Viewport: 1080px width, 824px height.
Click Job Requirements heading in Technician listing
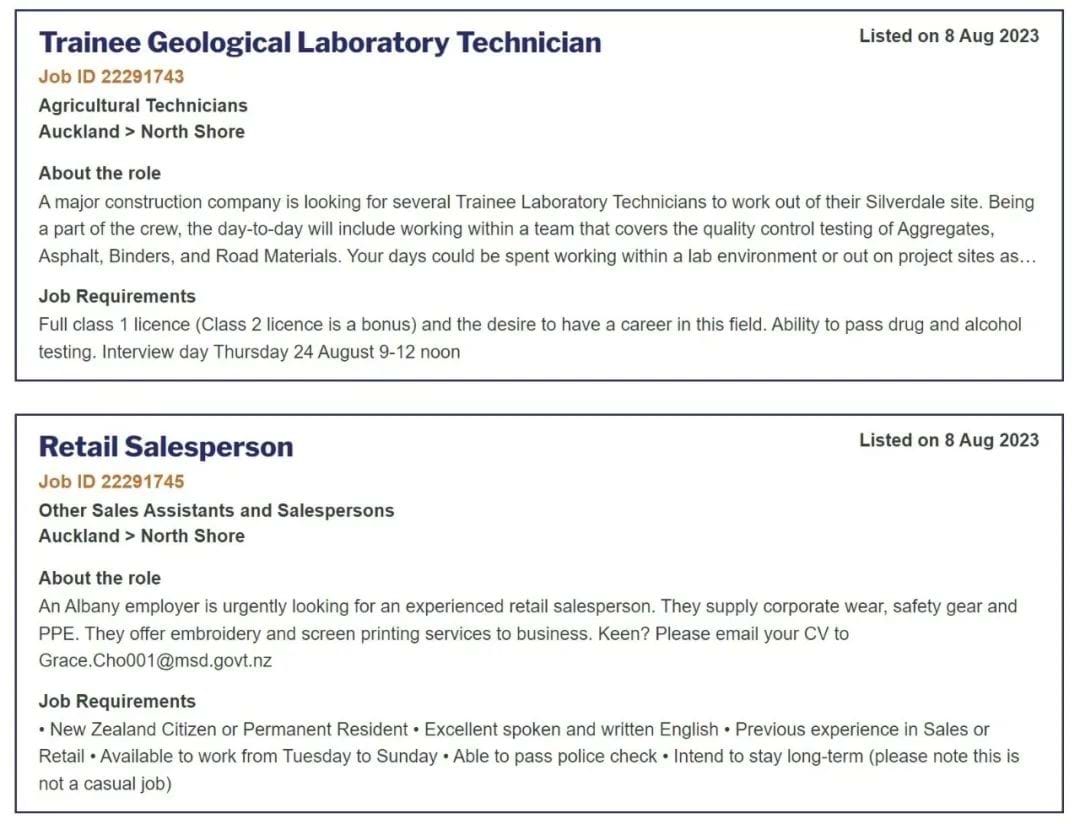pyautogui.click(x=117, y=296)
